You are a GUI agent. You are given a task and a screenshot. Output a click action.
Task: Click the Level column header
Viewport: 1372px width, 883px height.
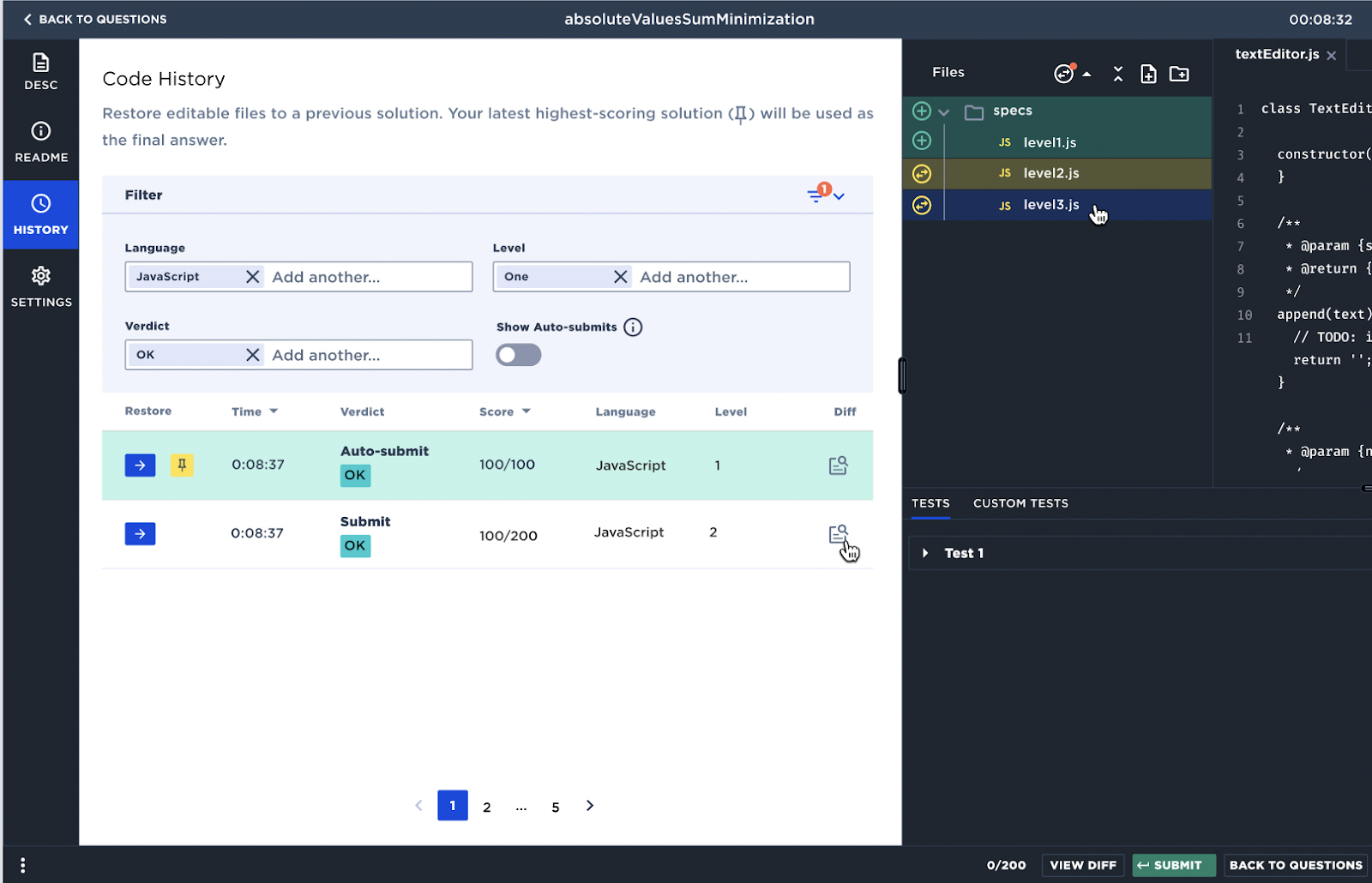(x=731, y=411)
